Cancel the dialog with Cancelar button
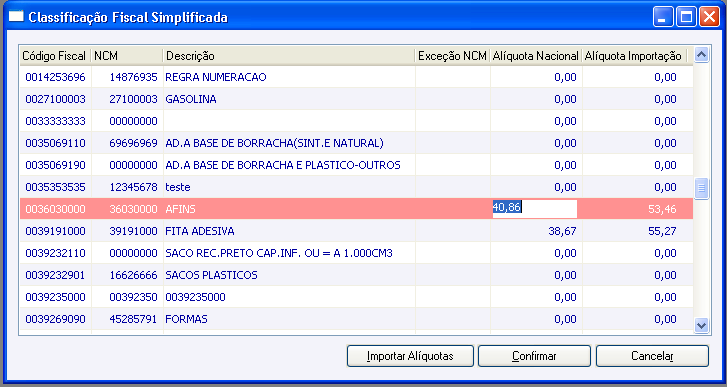The image size is (727, 387). click(652, 356)
